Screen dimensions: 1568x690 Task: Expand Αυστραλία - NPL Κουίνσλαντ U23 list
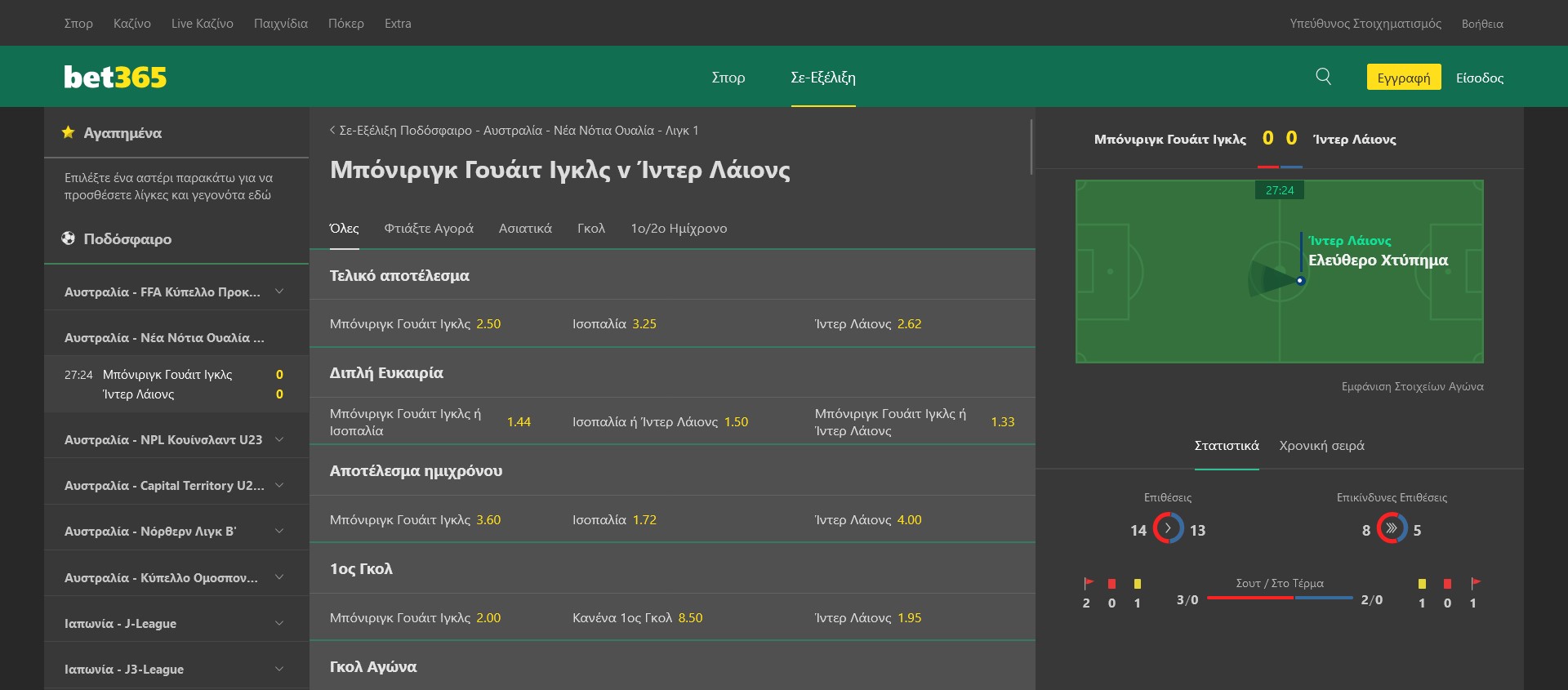pos(279,439)
